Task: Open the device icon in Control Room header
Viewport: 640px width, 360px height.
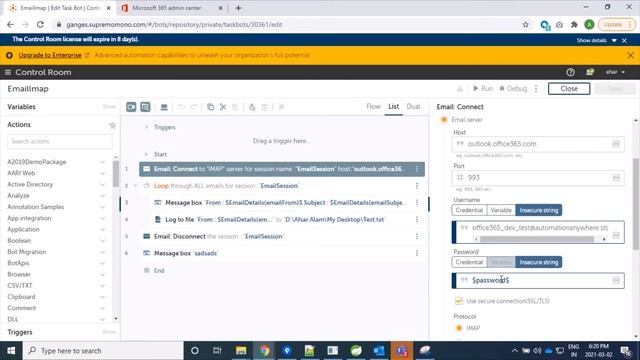Action: click(590, 72)
